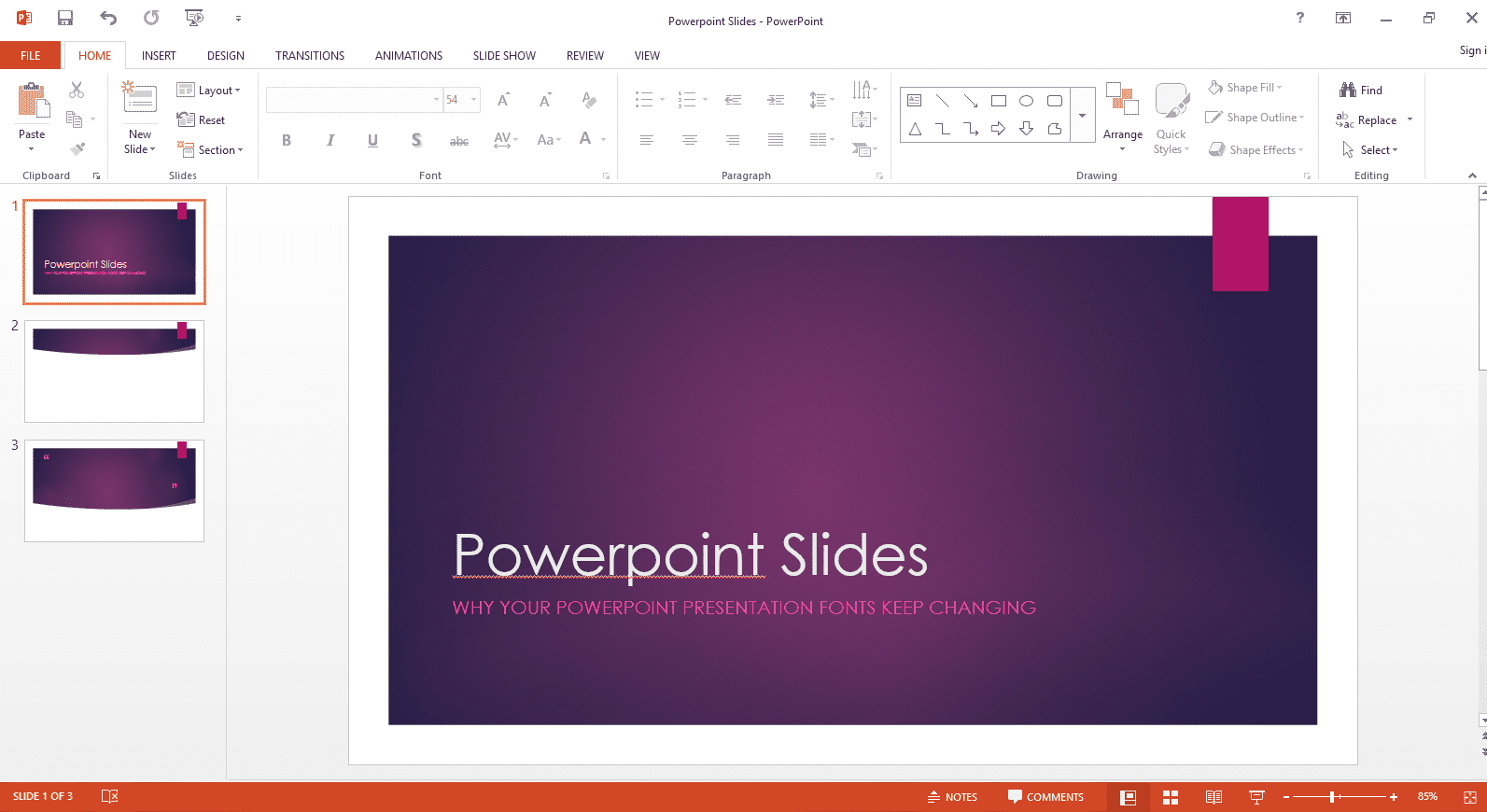This screenshot has width=1487, height=812.
Task: Increase list indent level icon
Action: coord(776,100)
